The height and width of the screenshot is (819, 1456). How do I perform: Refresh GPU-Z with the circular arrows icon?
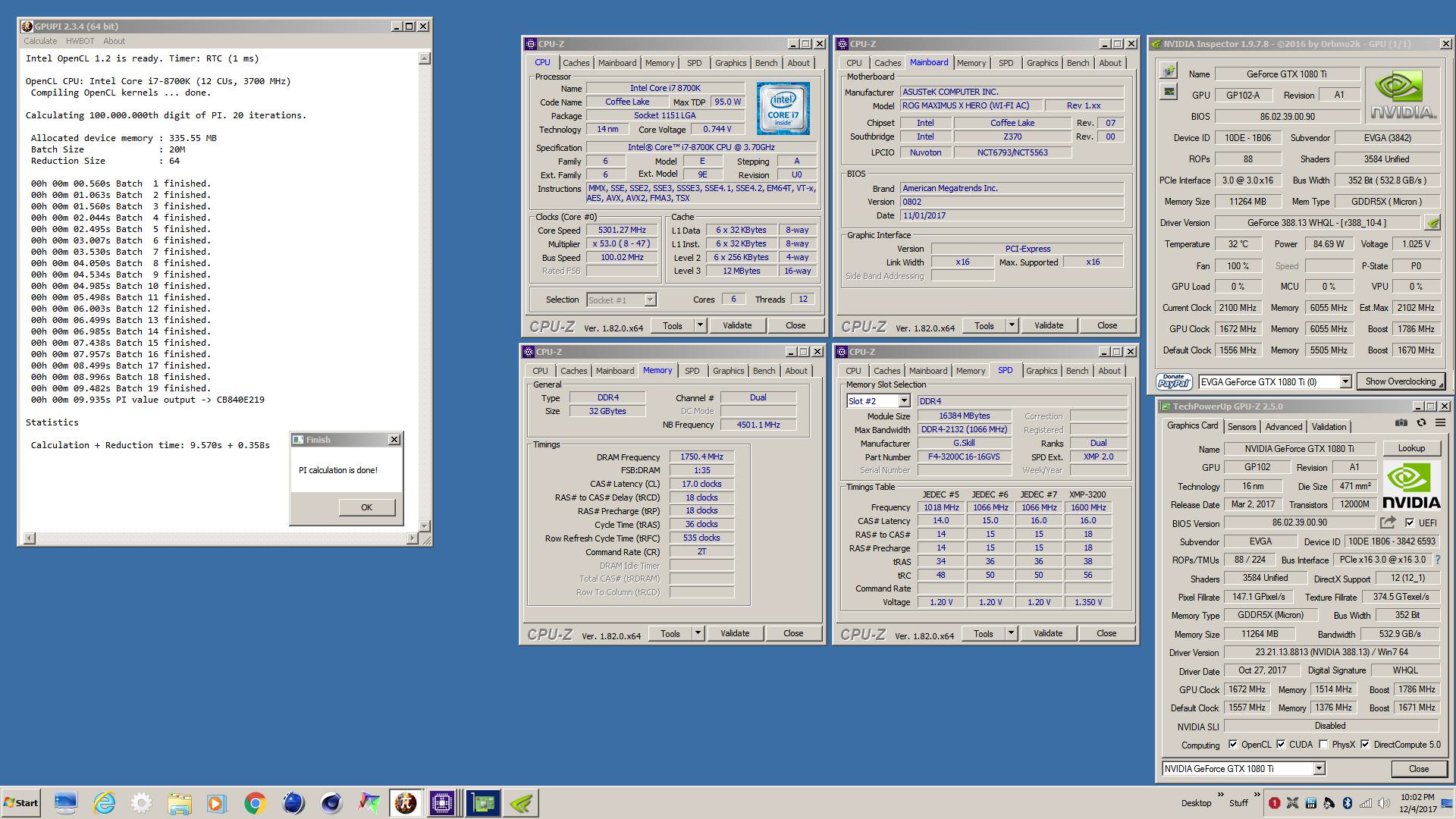pos(1421,423)
